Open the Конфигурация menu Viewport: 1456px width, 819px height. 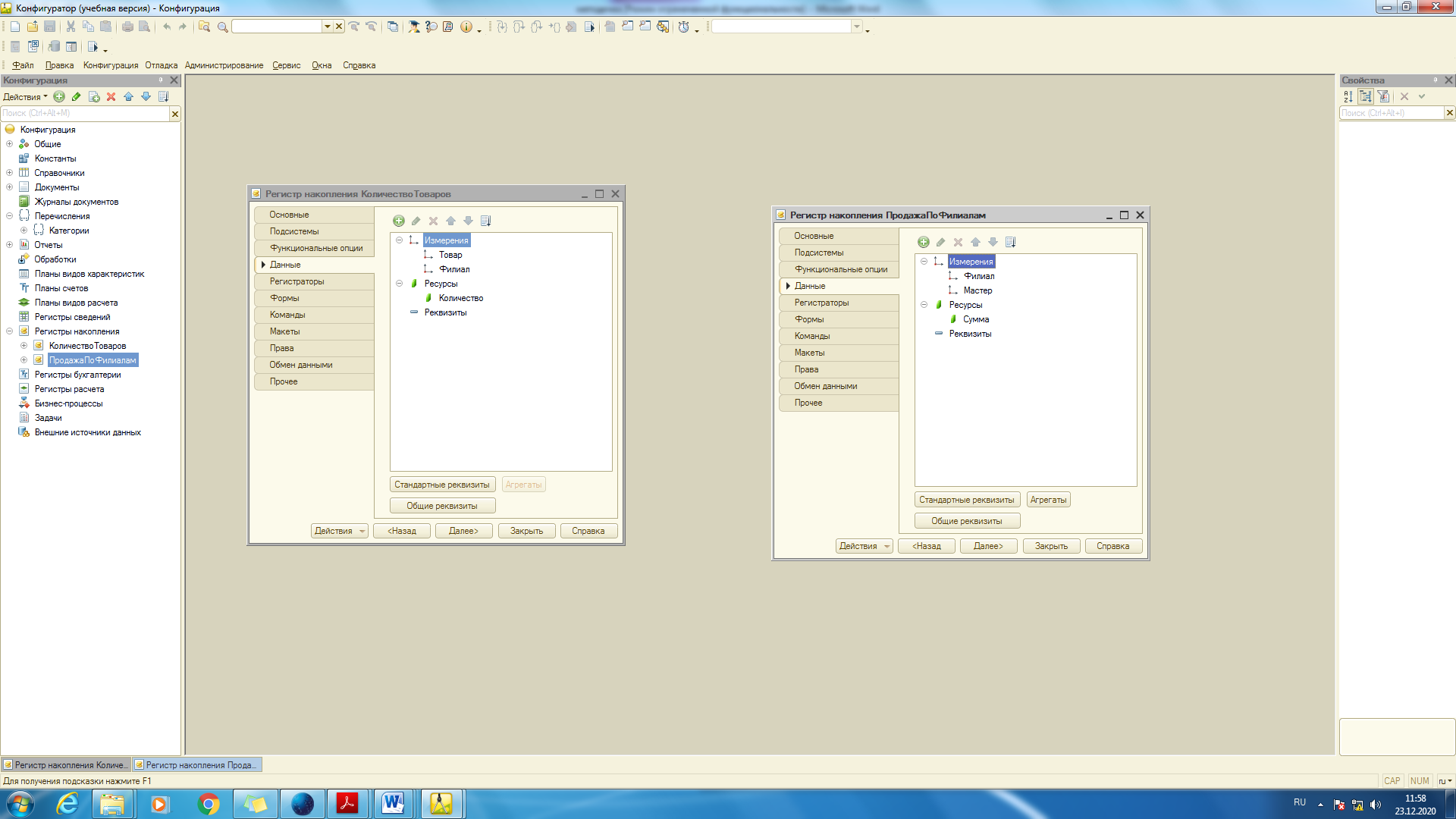pos(111,65)
